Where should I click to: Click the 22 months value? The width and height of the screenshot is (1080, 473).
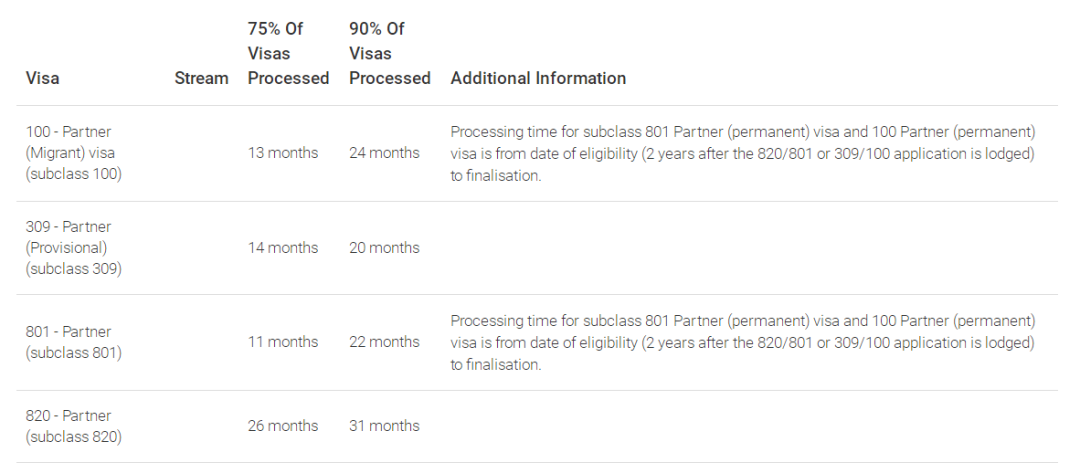[x=384, y=342]
